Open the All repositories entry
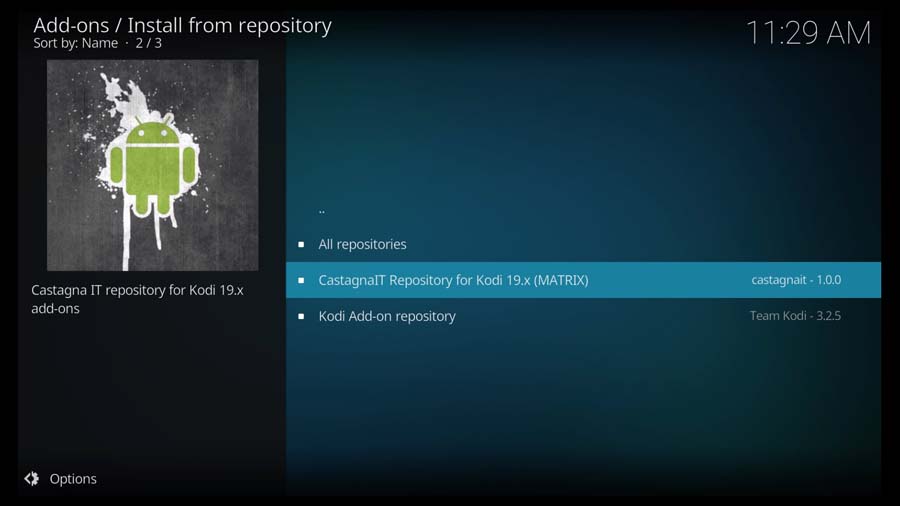Image resolution: width=900 pixels, height=506 pixels. pos(583,244)
